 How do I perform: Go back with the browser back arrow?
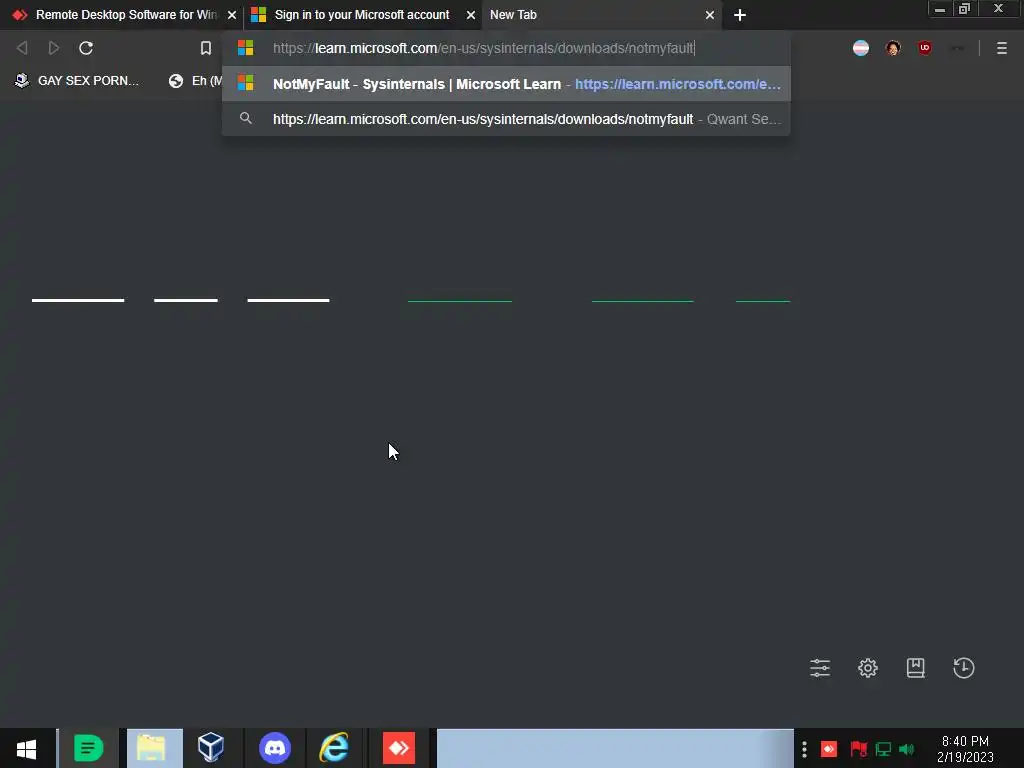tap(22, 48)
